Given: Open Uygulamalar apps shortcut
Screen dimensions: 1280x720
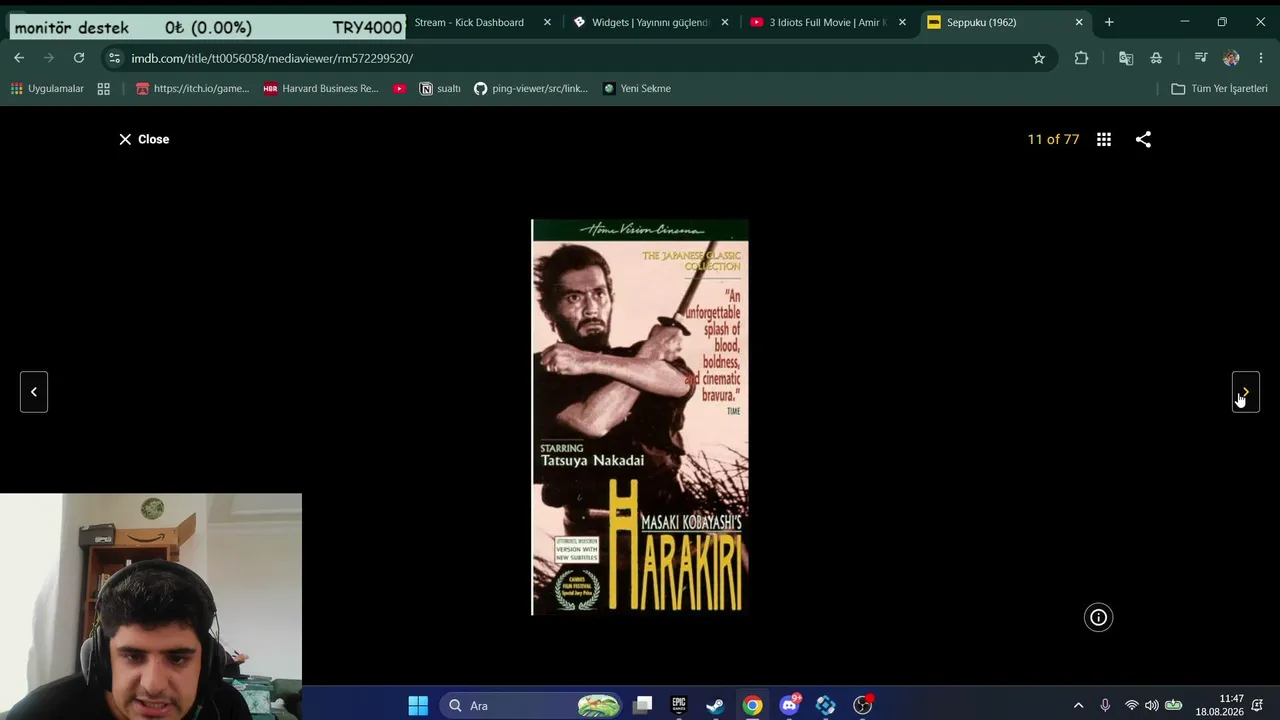Looking at the screenshot, I should pyautogui.click(x=47, y=89).
